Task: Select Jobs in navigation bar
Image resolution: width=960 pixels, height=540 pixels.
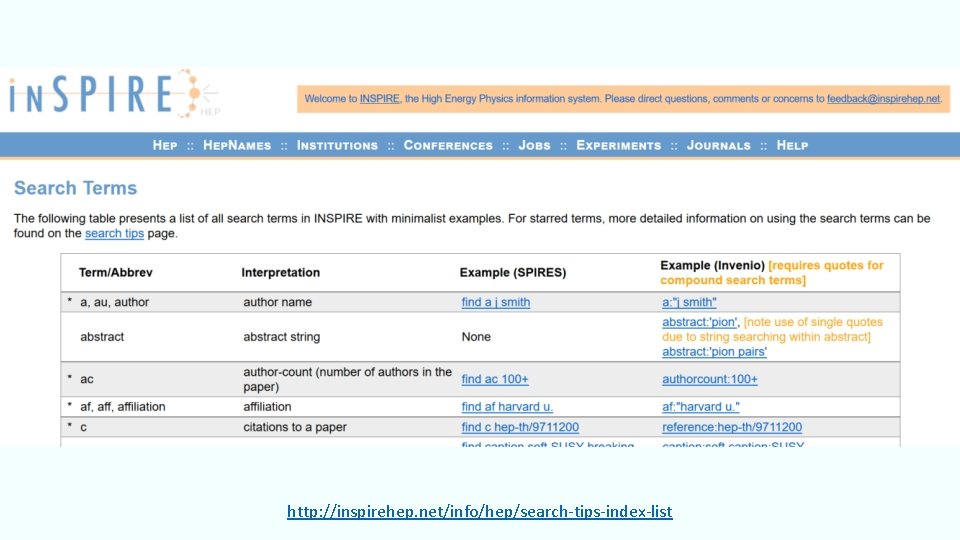Action: (534, 145)
